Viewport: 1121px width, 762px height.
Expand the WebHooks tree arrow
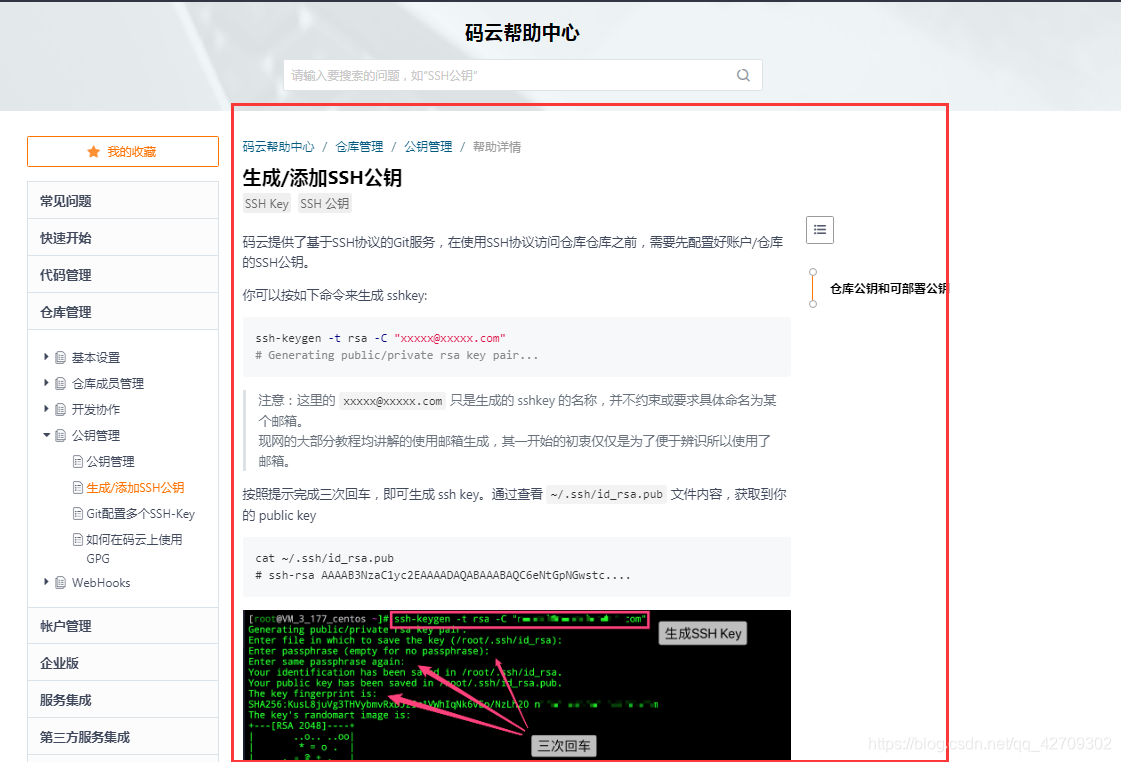46,582
